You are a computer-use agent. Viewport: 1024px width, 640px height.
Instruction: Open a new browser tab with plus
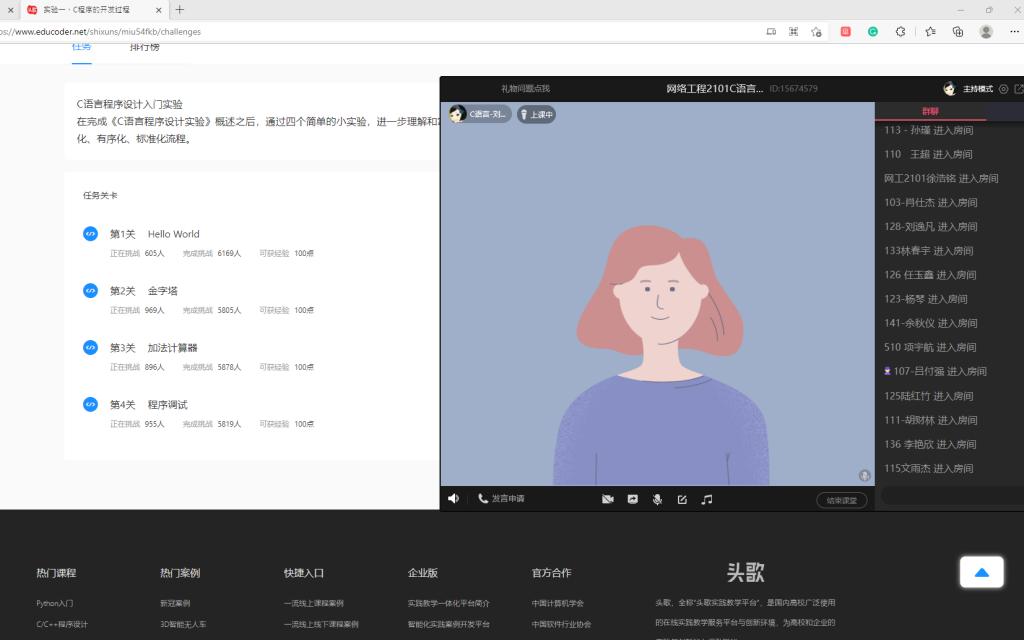180,9
